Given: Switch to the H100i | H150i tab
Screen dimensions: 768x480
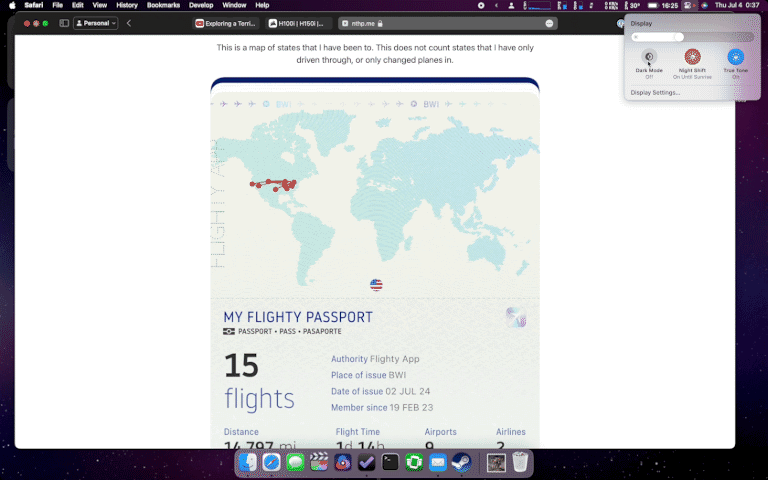Looking at the screenshot, I should [297, 23].
